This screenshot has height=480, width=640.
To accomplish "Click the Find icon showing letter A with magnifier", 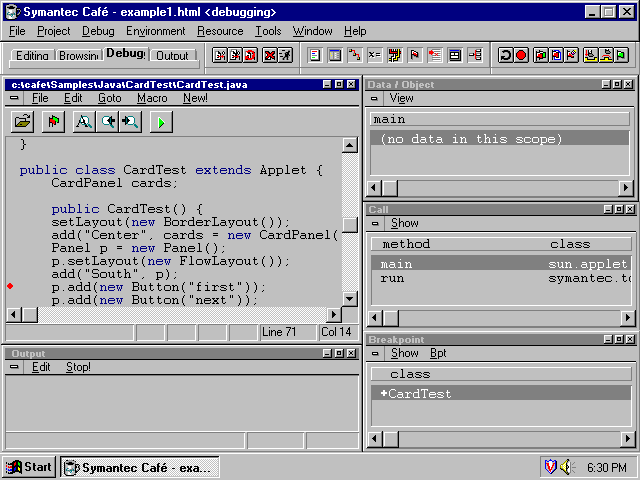I will coord(84,122).
